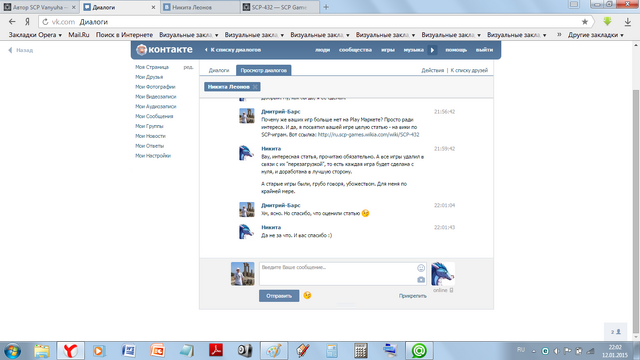Switch to the Диалоги tab
Screen dimensions: 640x360
click(x=219, y=70)
